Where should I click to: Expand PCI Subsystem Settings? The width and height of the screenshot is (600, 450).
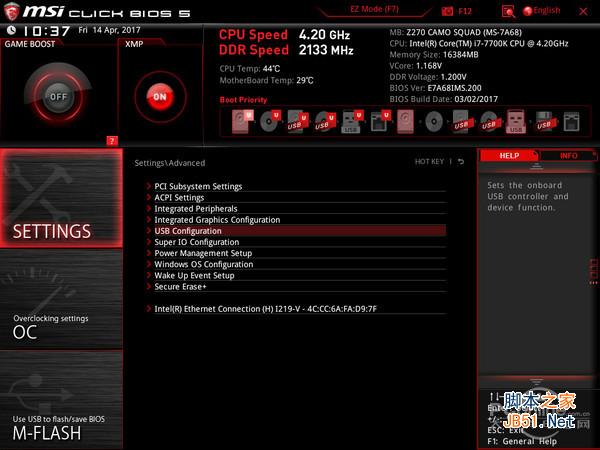click(x=296, y=186)
